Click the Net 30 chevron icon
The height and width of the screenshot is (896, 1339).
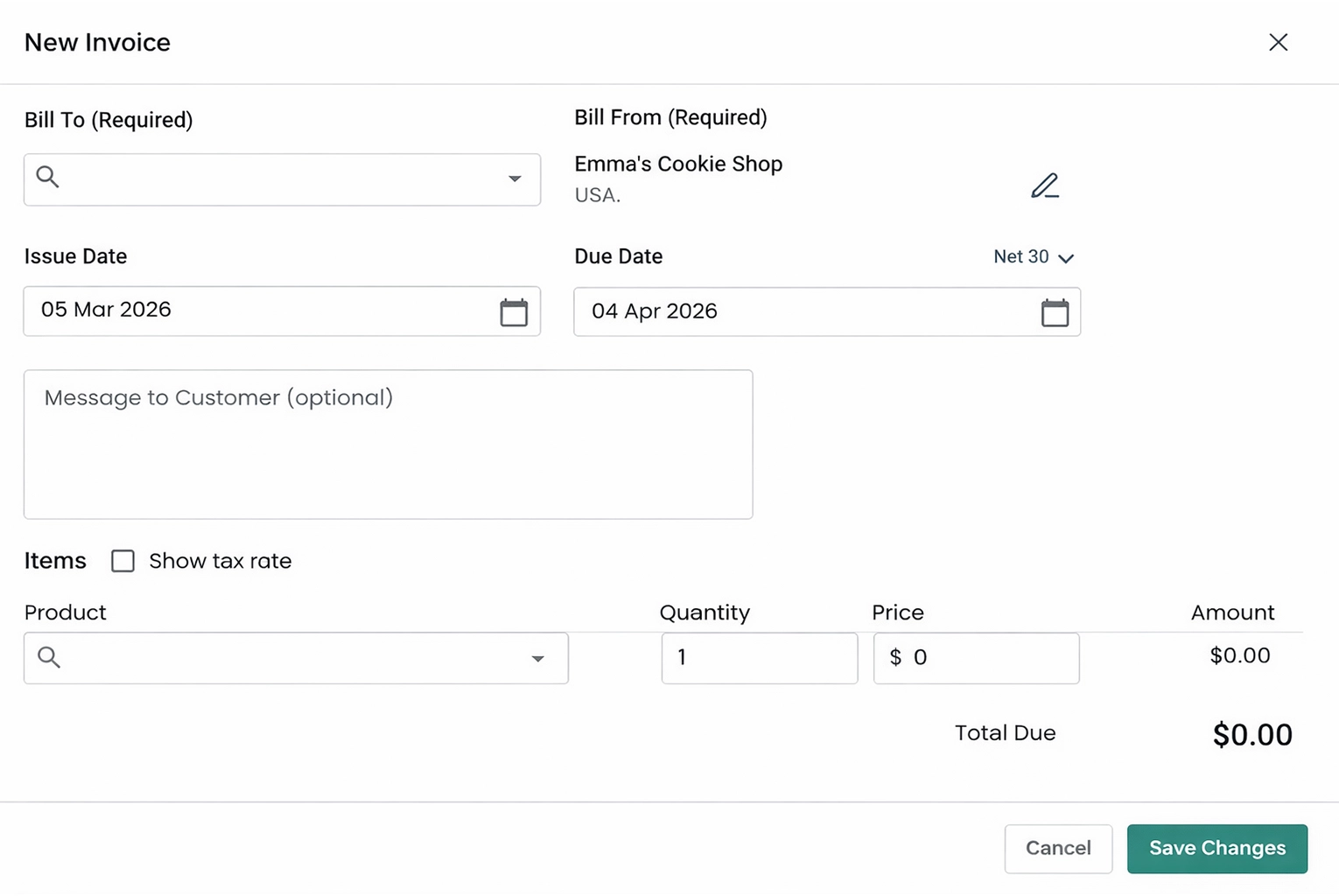(1066, 258)
